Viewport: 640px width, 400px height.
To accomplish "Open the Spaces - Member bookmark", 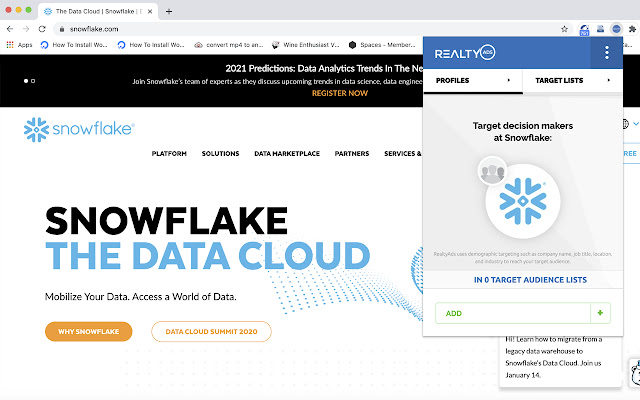I will point(382,45).
